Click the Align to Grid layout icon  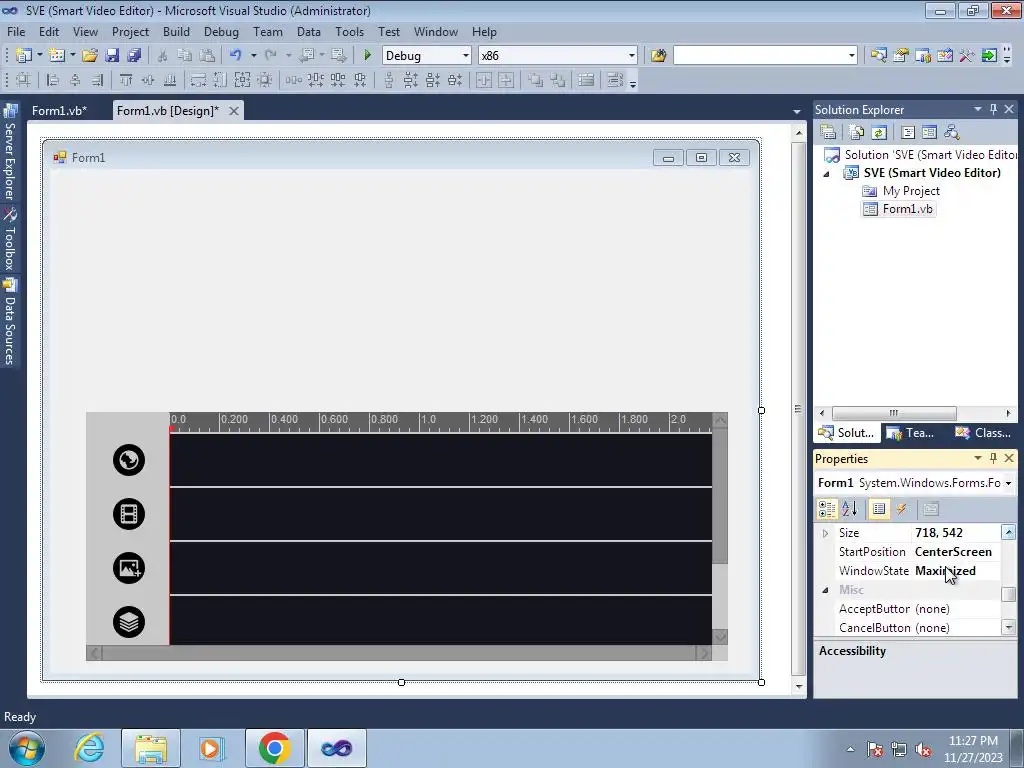pos(23,80)
